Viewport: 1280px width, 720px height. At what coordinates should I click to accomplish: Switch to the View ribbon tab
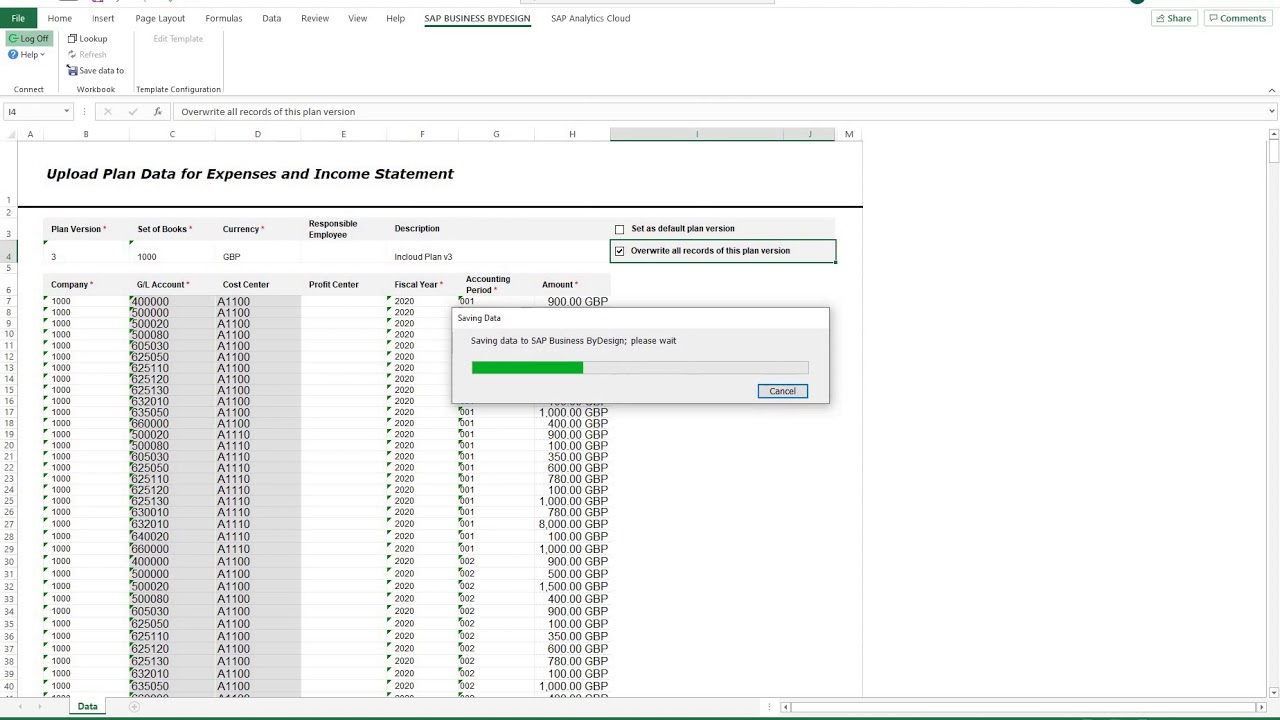357,18
